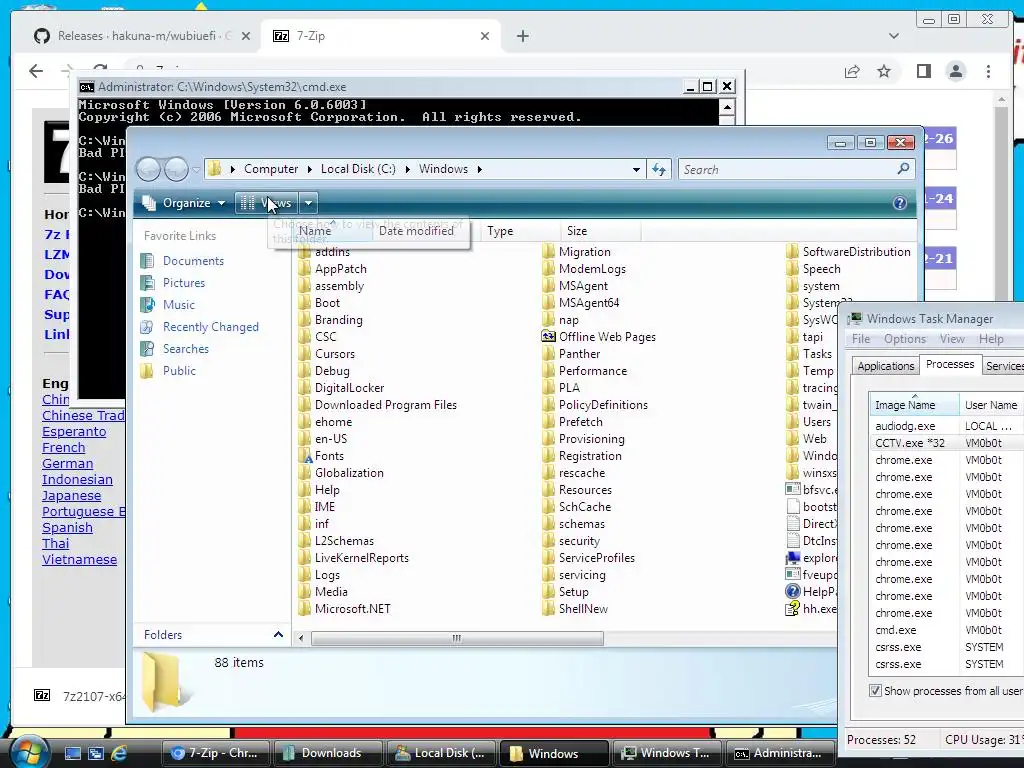Open Recently Changed favorite link
1024x768 pixels.
coord(210,327)
